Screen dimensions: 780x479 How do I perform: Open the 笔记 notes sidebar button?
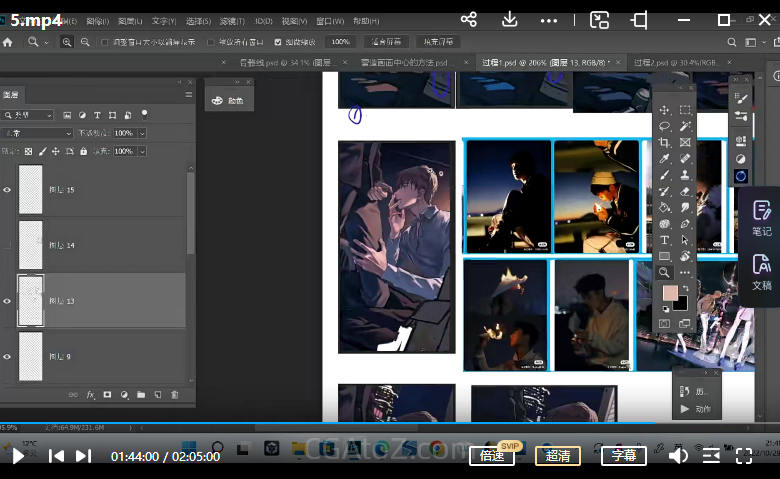pyautogui.click(x=761, y=217)
